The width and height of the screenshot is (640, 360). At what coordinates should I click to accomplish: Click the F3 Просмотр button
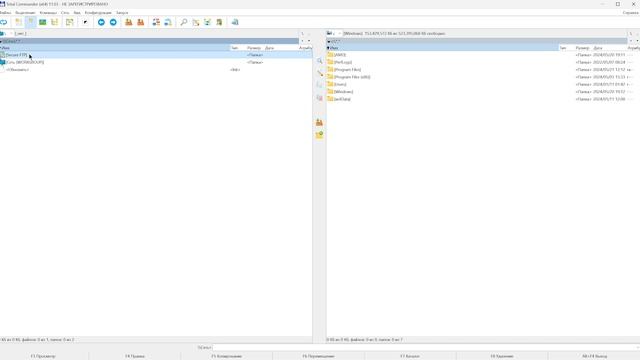[x=43, y=356]
